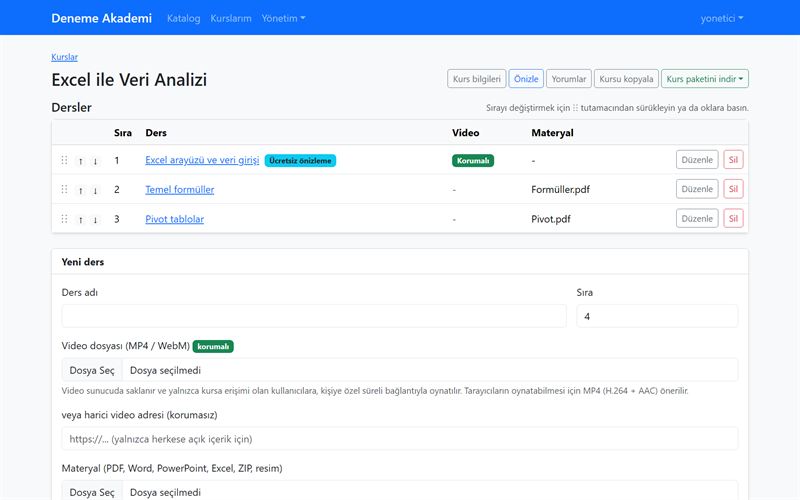Click the Ders column header

click(156, 133)
